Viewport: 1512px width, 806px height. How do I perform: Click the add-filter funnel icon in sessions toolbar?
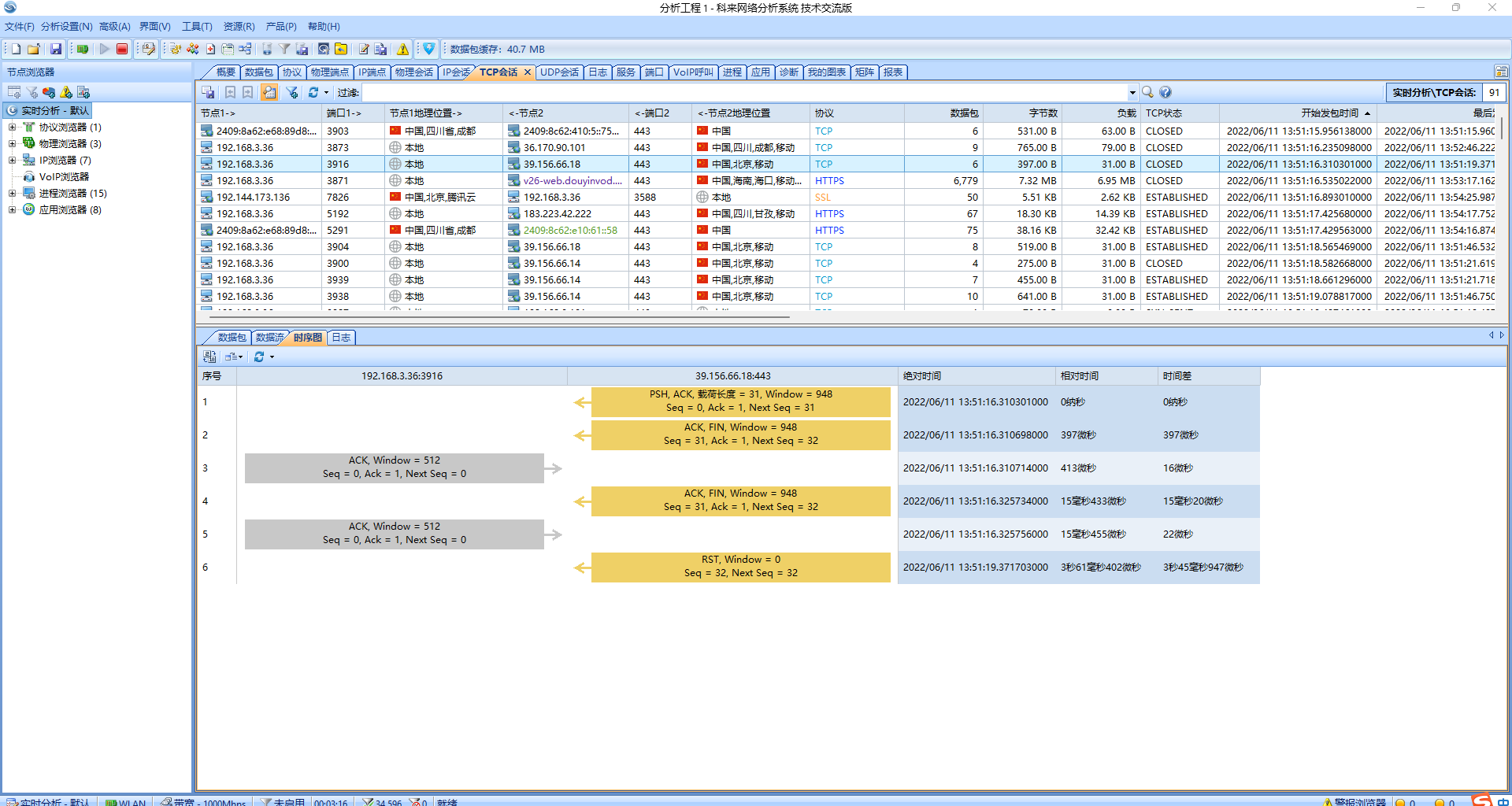[x=291, y=92]
